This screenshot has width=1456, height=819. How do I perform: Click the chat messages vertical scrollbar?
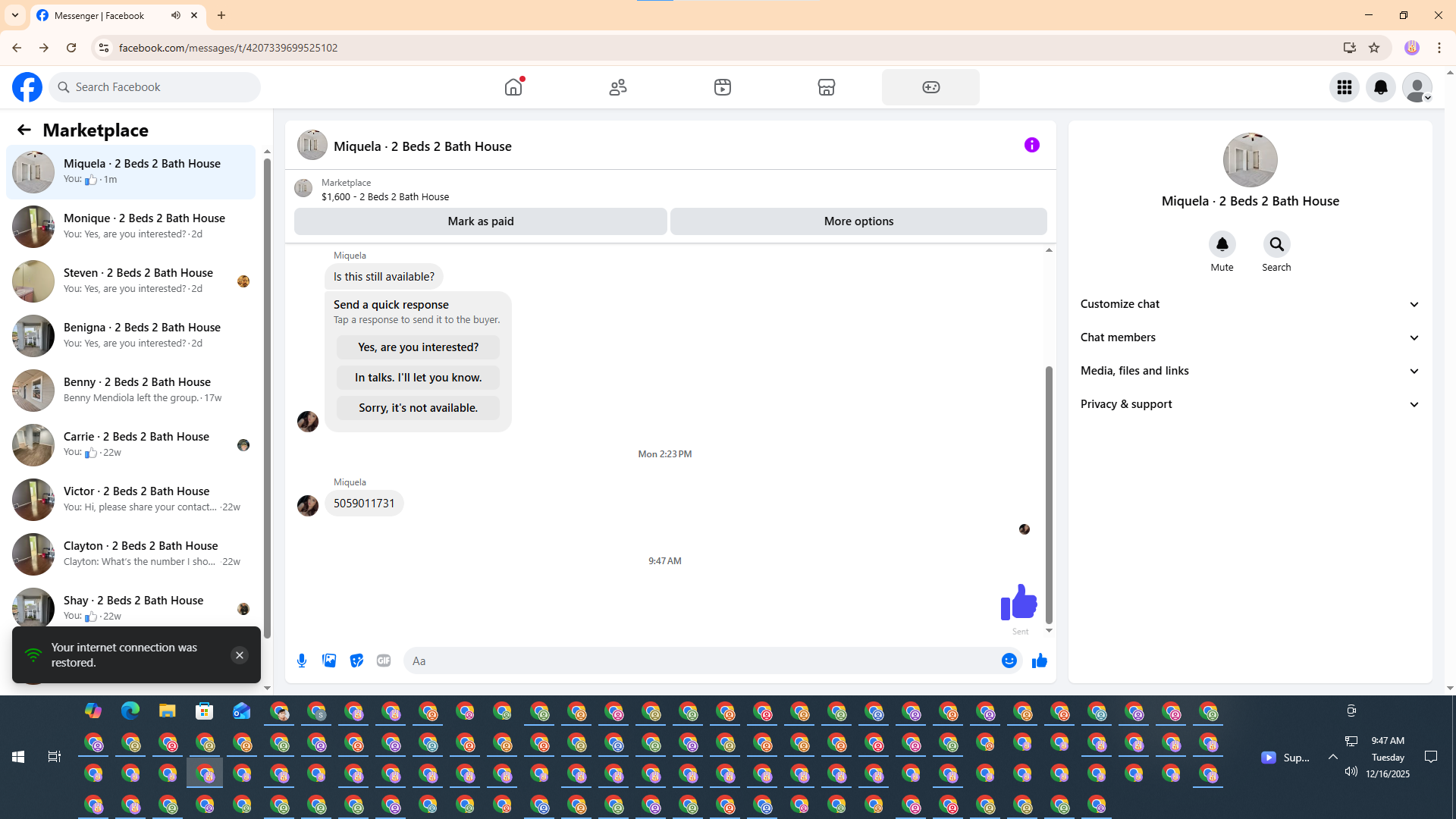1050,494
